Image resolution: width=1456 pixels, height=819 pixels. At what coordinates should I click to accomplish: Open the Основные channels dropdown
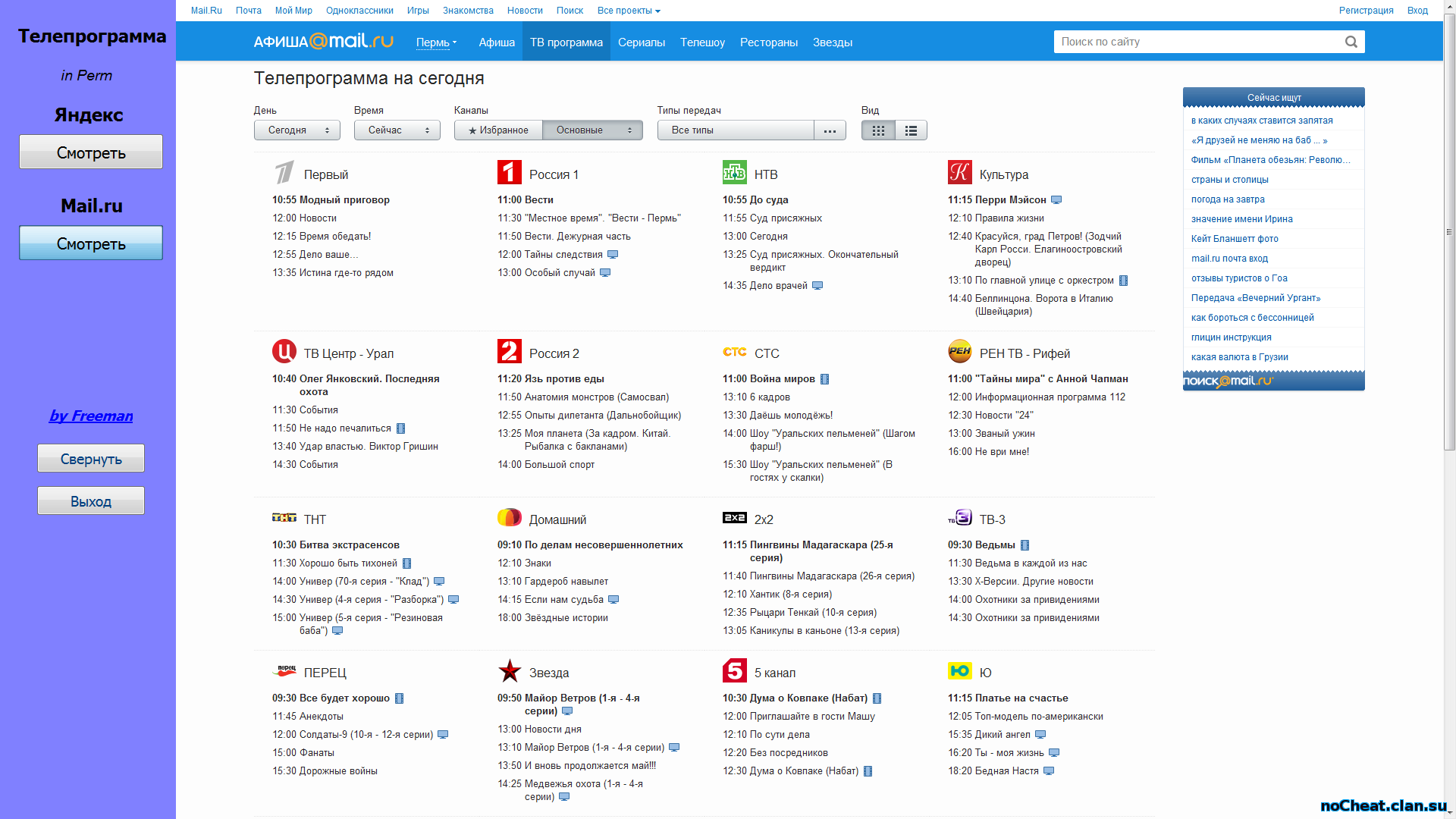(592, 130)
